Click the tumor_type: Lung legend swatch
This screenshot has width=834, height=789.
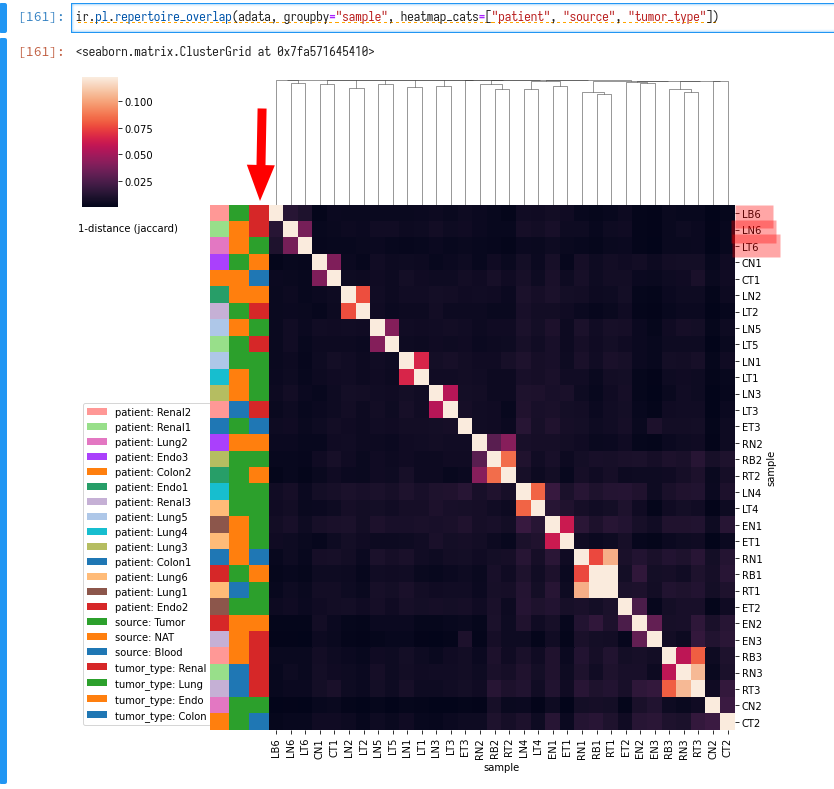coord(96,683)
